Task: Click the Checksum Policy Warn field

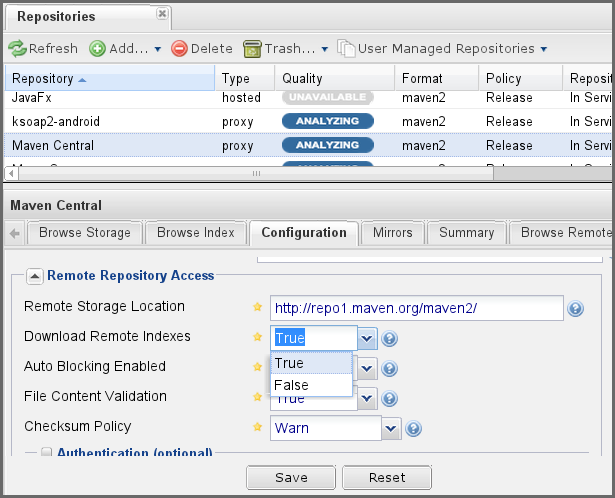Action: click(x=326, y=428)
